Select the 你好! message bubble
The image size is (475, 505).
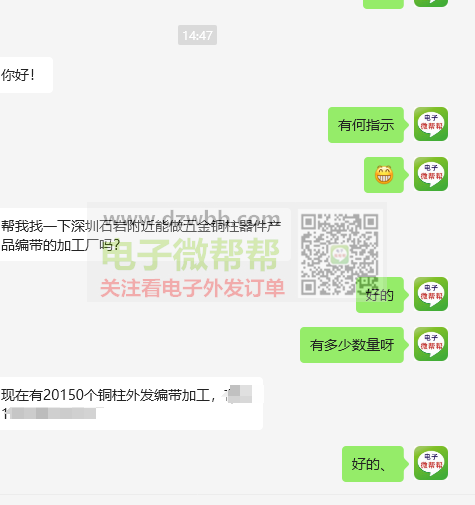pyautogui.click(x=26, y=75)
